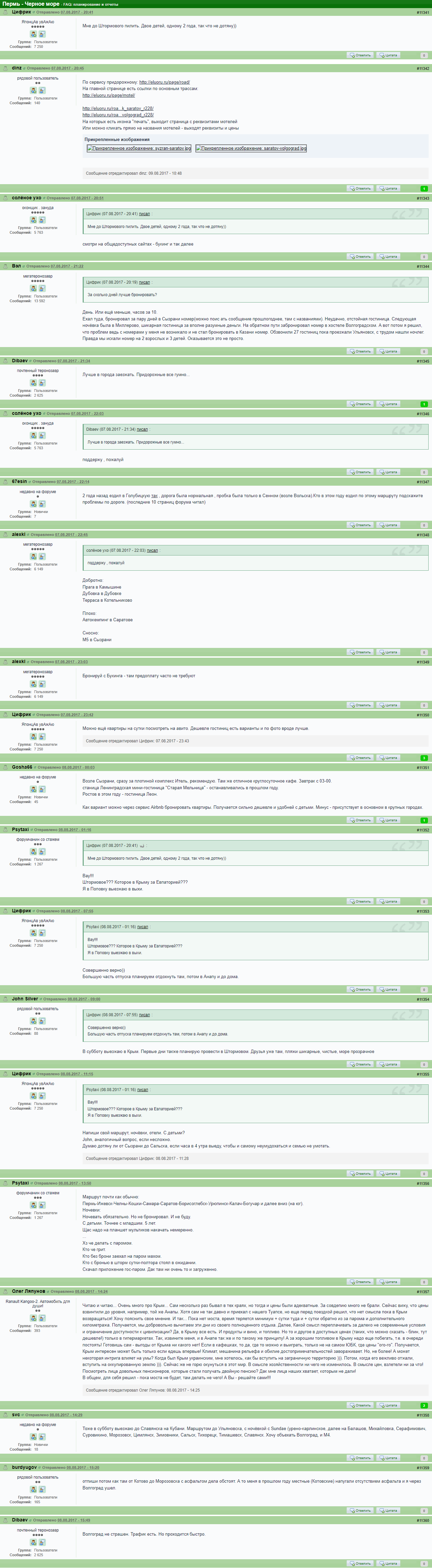Click the status icon left of username dinz
This screenshot has width=432, height=1568.
[x=5, y=68]
